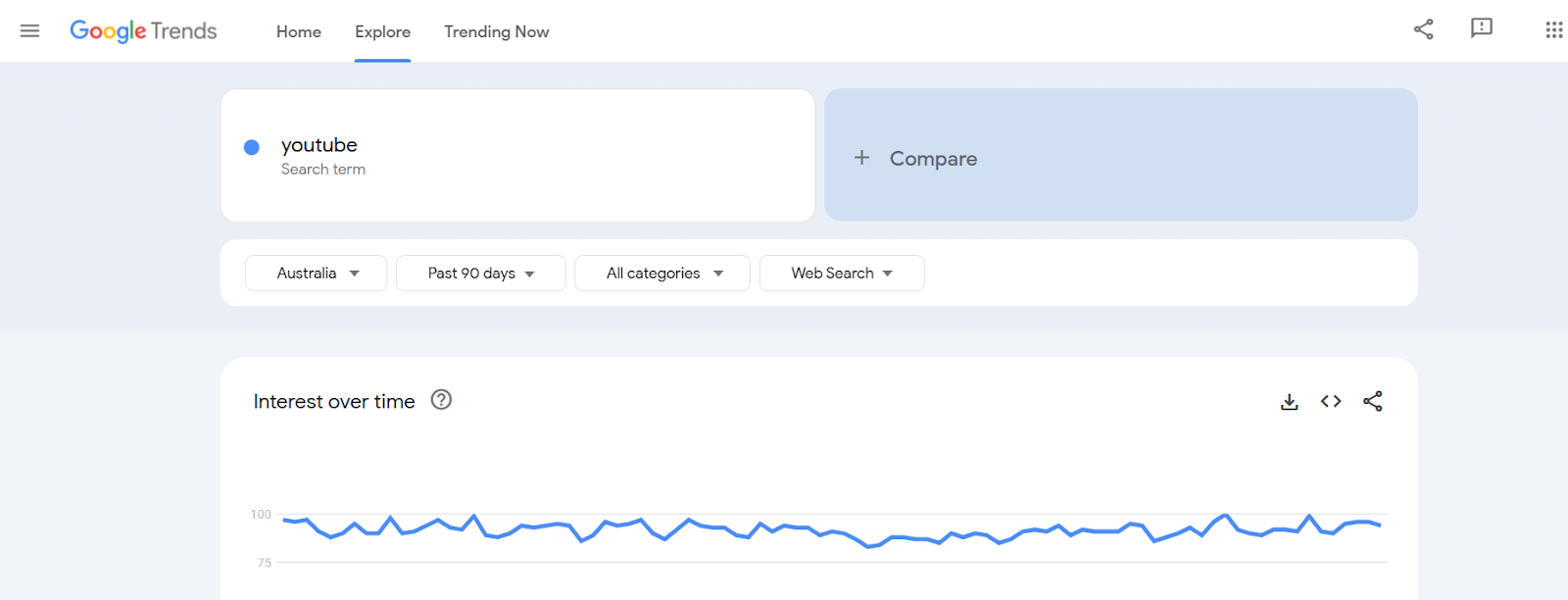Open the Trending Now tab
This screenshot has width=1568, height=600.
(x=497, y=31)
